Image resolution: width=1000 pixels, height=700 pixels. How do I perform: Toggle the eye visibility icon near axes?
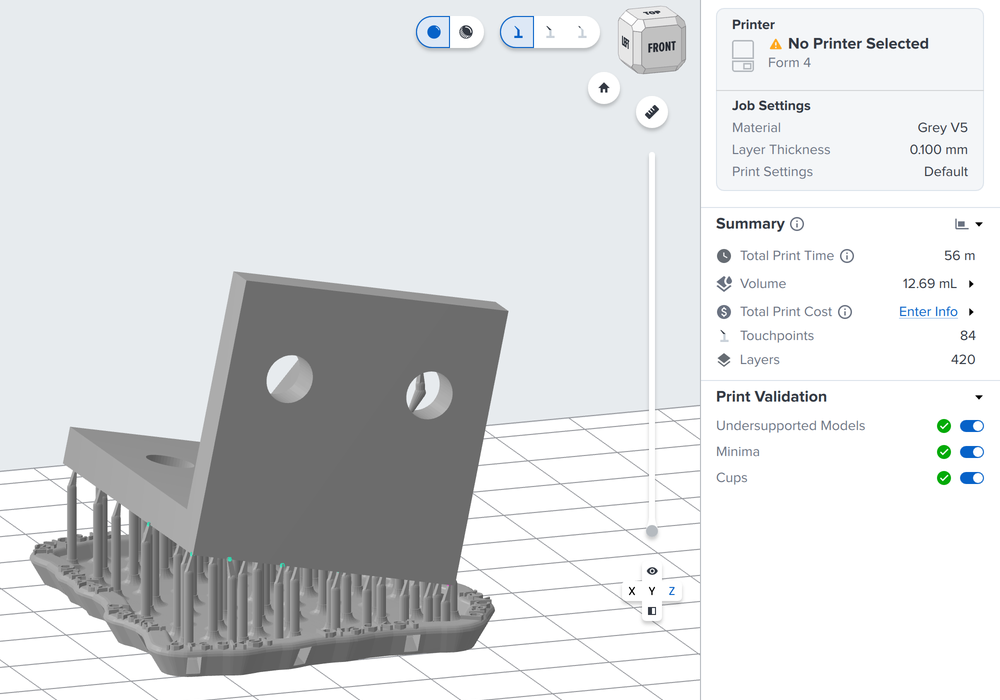[652, 571]
